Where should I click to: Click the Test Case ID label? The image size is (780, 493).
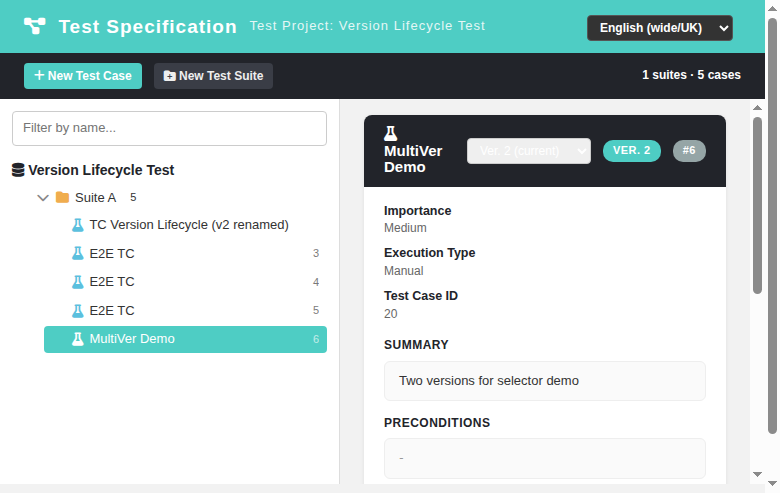point(421,296)
